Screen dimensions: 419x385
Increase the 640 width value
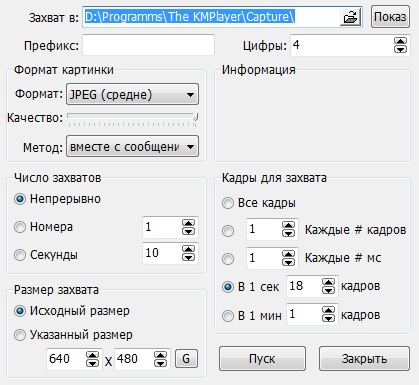[x=92, y=355]
